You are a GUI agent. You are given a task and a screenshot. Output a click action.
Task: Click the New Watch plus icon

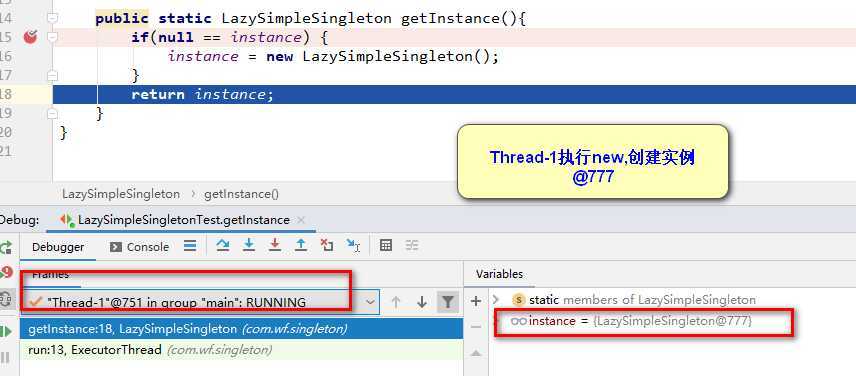476,301
